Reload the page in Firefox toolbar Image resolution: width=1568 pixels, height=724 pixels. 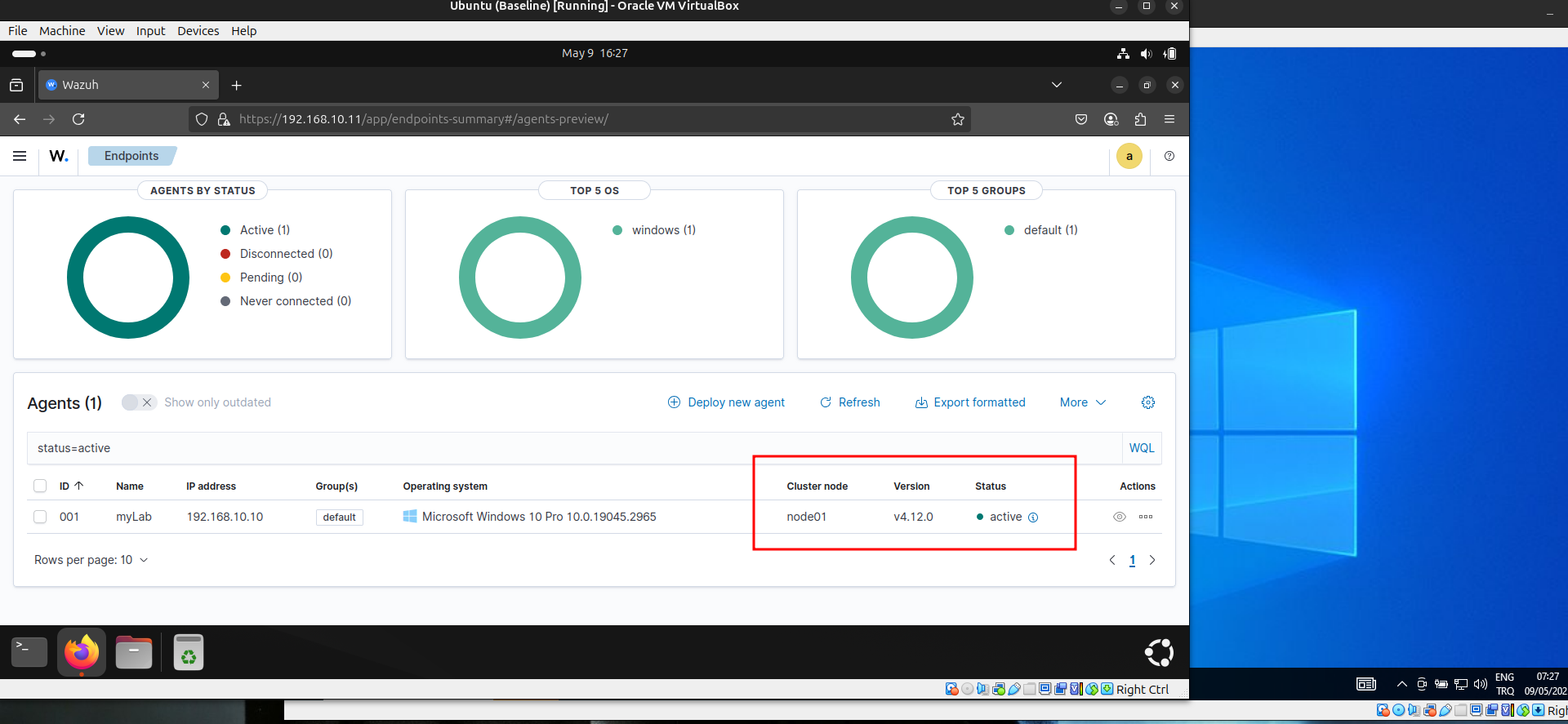click(78, 119)
